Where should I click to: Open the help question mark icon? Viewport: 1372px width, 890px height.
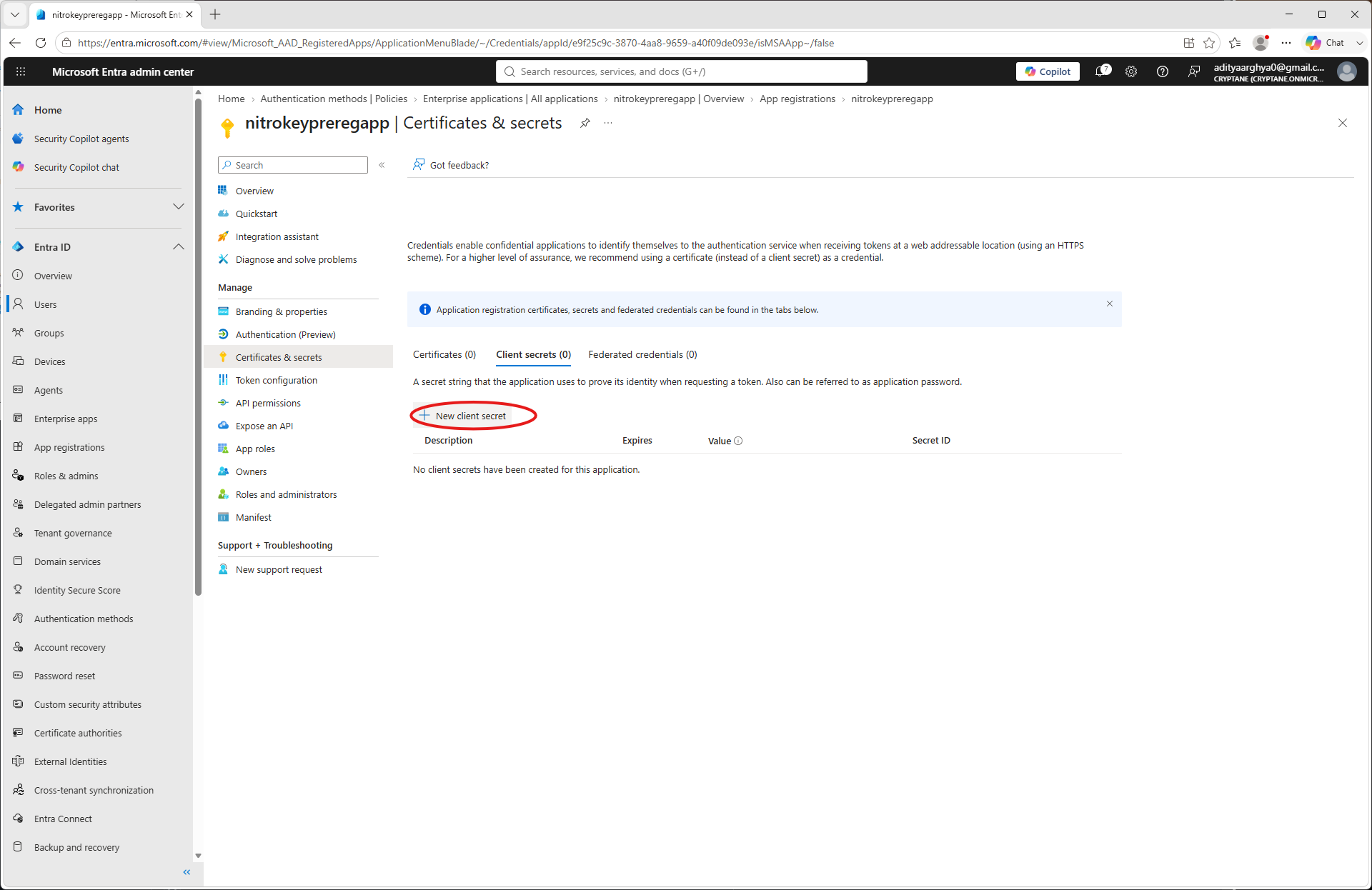[1163, 71]
